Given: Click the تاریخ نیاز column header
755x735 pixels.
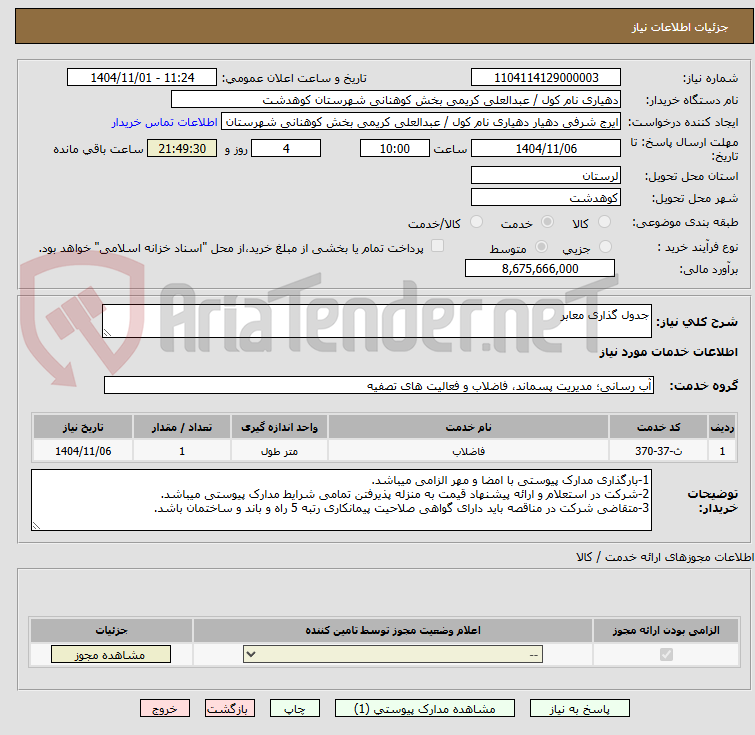Looking at the screenshot, I should [83, 427].
